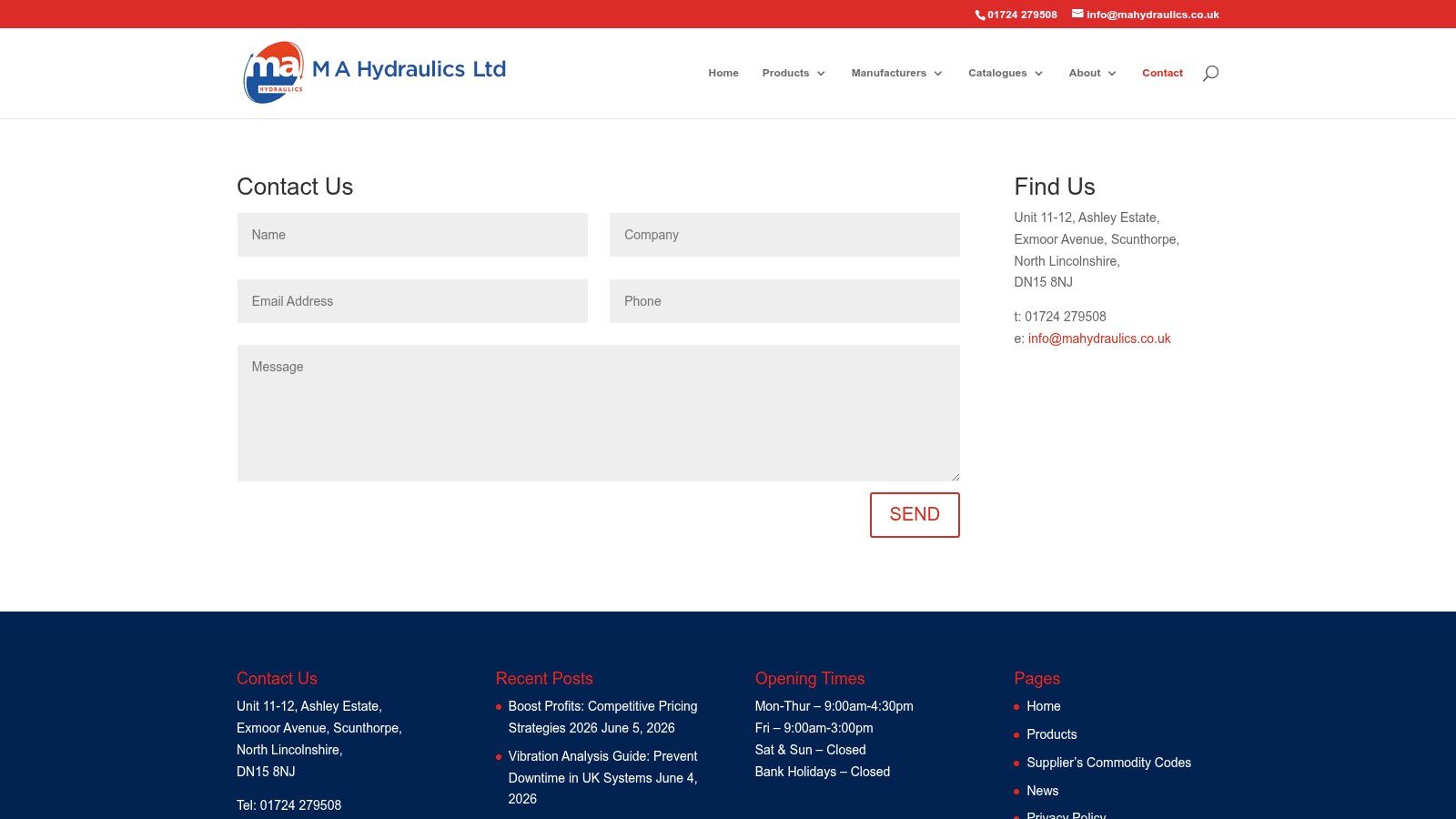
Task: Click 'Unit 11-12, Ashley Estate,' in footer
Action: pyautogui.click(x=309, y=706)
